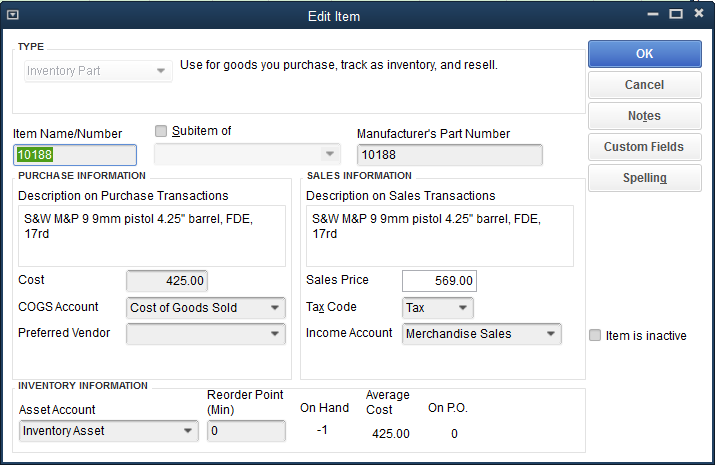Click the Sales Price field showing 569.00
Image resolution: width=715 pixels, height=465 pixels.
point(439,281)
